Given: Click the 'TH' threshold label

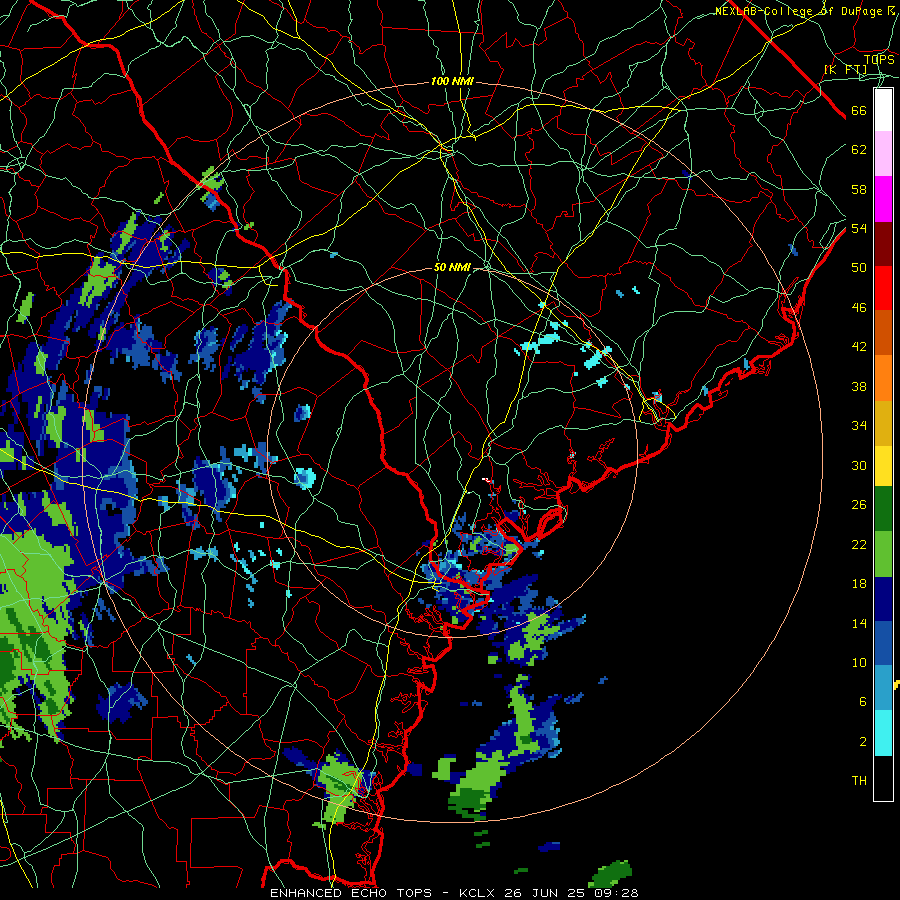Looking at the screenshot, I should [859, 781].
